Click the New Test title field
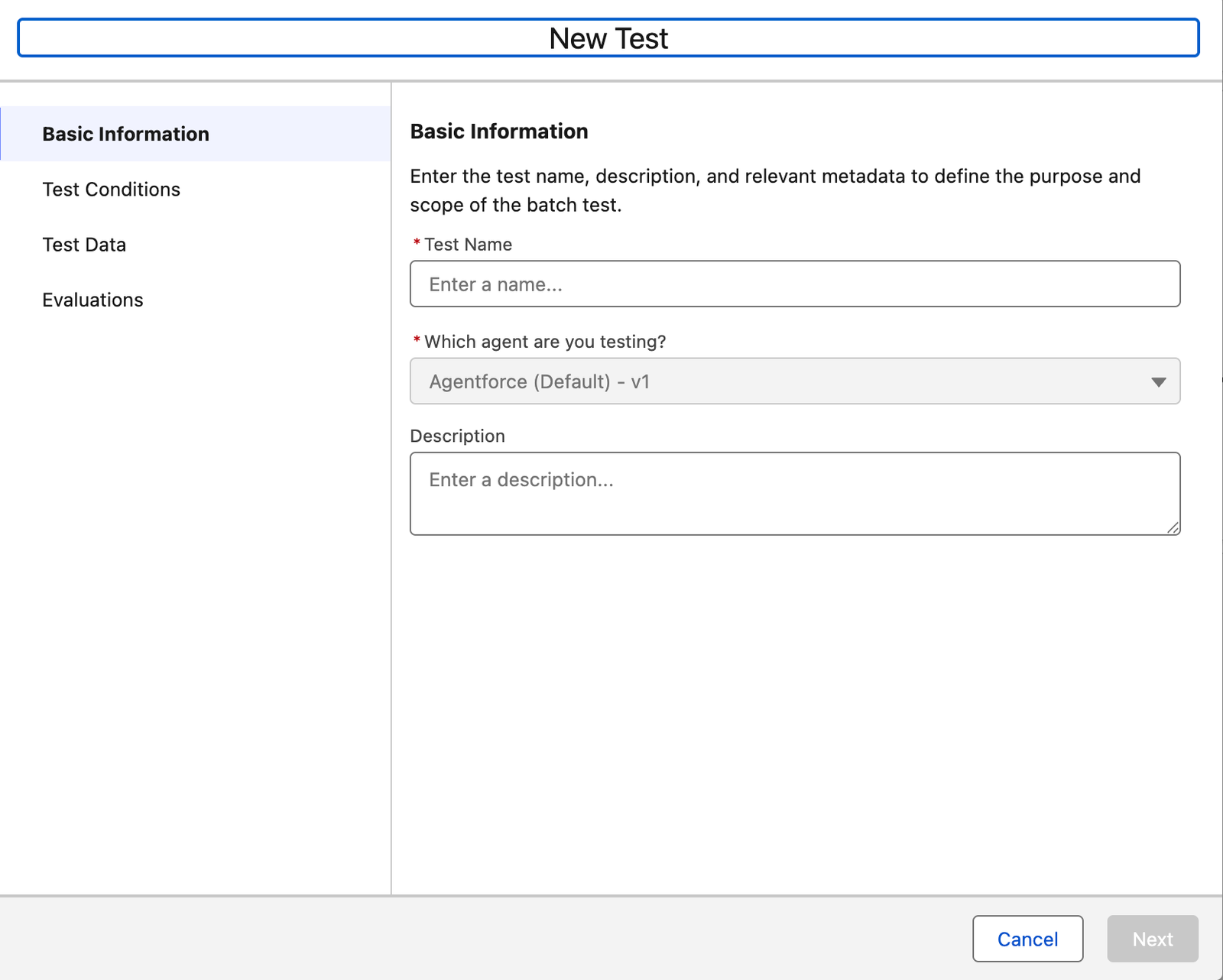The width and height of the screenshot is (1223, 980). click(x=609, y=37)
